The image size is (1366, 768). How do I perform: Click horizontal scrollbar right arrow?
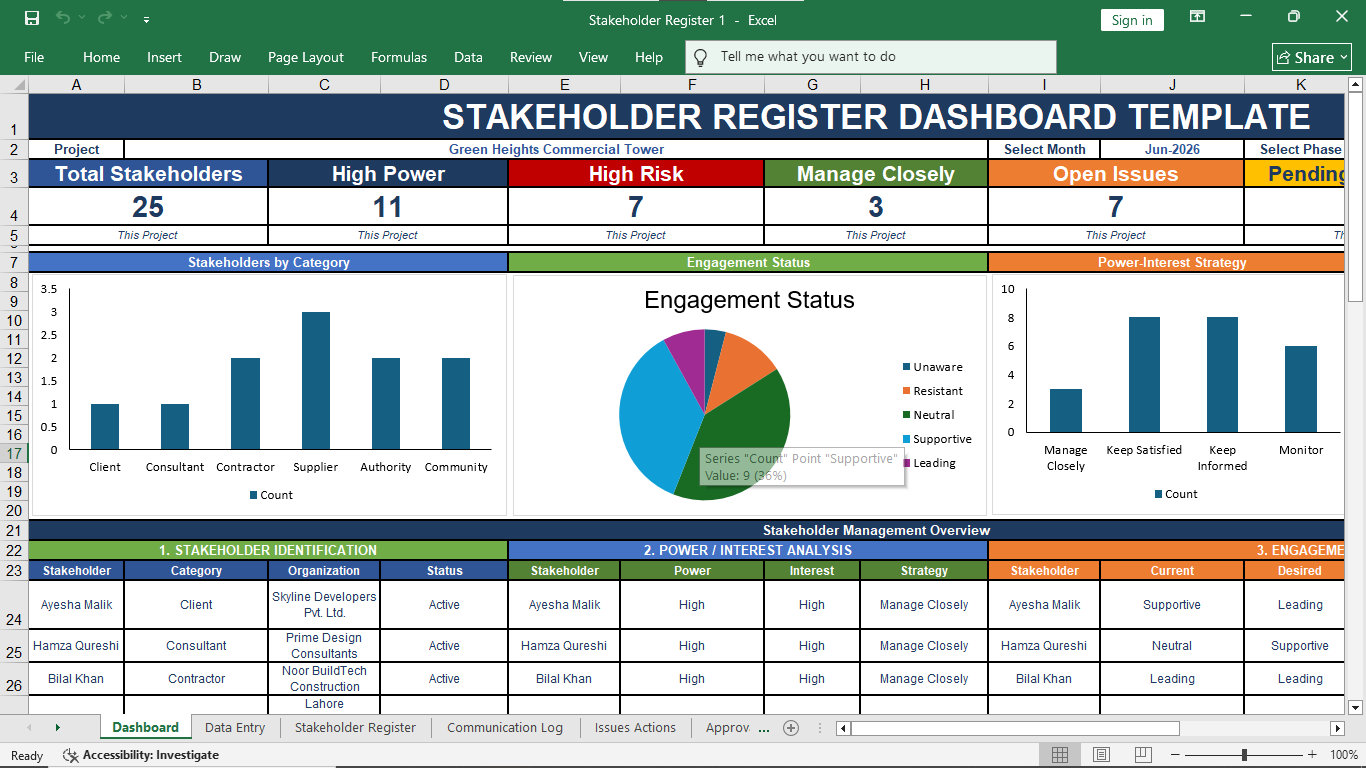(1337, 728)
